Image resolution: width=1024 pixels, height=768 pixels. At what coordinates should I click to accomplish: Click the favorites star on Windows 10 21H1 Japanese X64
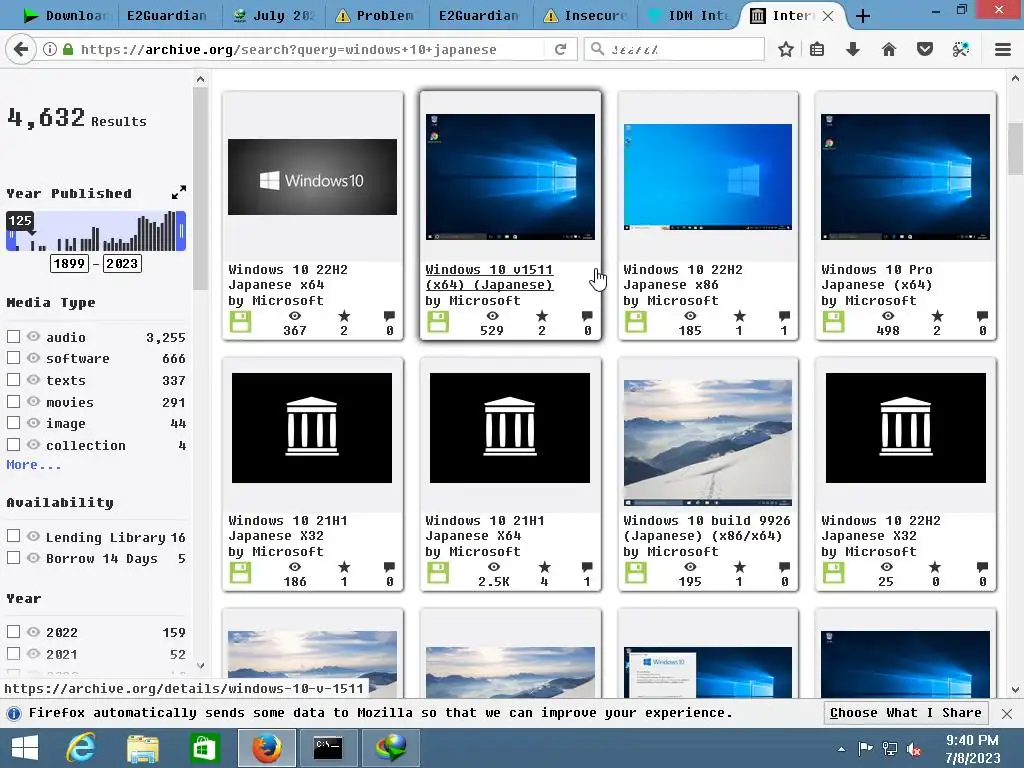click(x=544, y=568)
